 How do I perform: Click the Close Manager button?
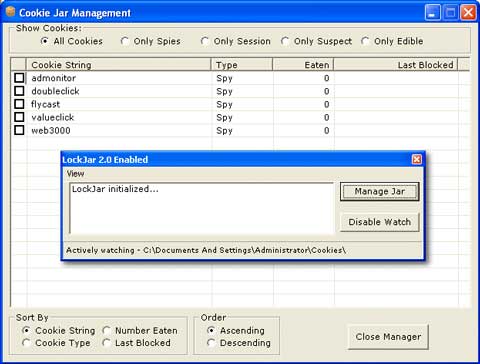(388, 337)
